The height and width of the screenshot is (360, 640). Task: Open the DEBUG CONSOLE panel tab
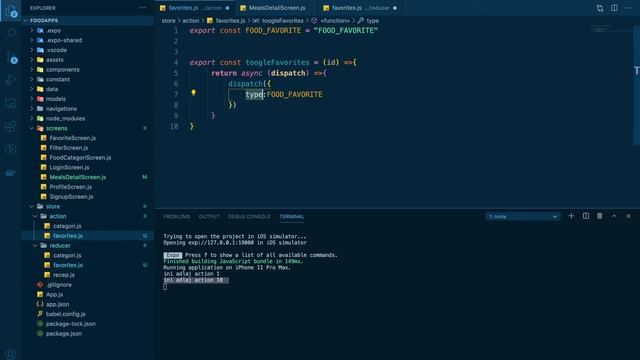tap(249, 216)
